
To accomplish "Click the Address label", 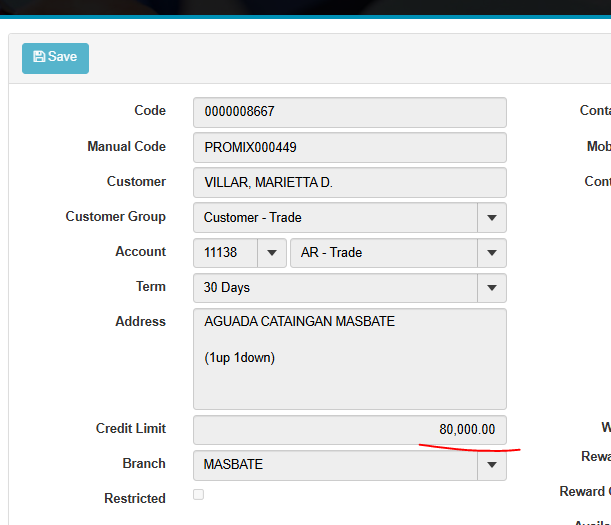I will pos(140,321).
